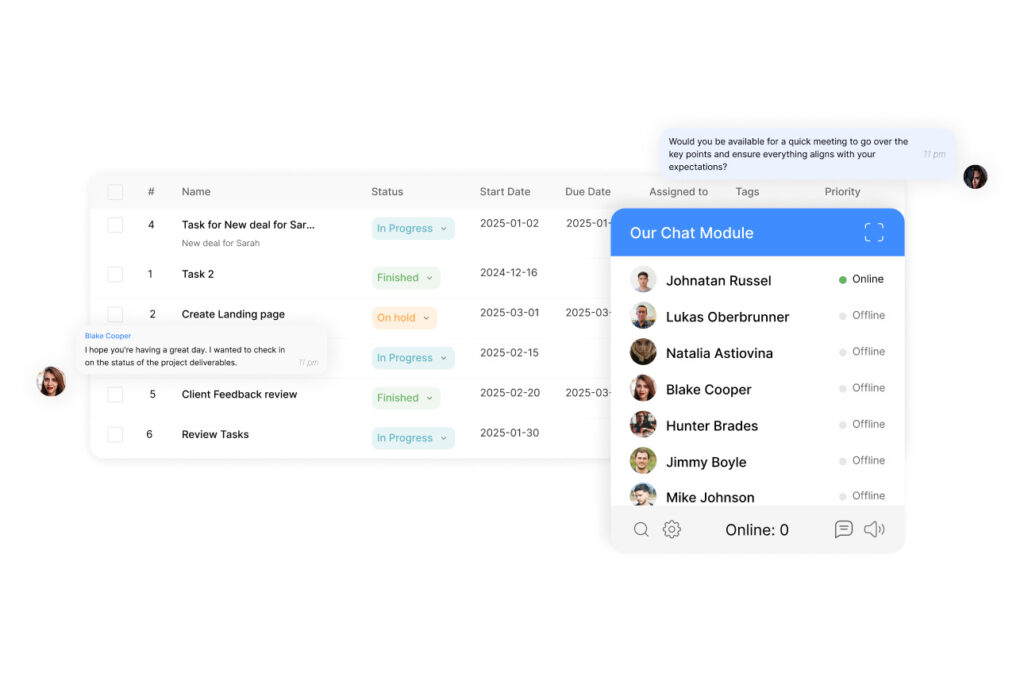Expand chat module to fullscreen
1024x681 pixels.
coord(873,233)
